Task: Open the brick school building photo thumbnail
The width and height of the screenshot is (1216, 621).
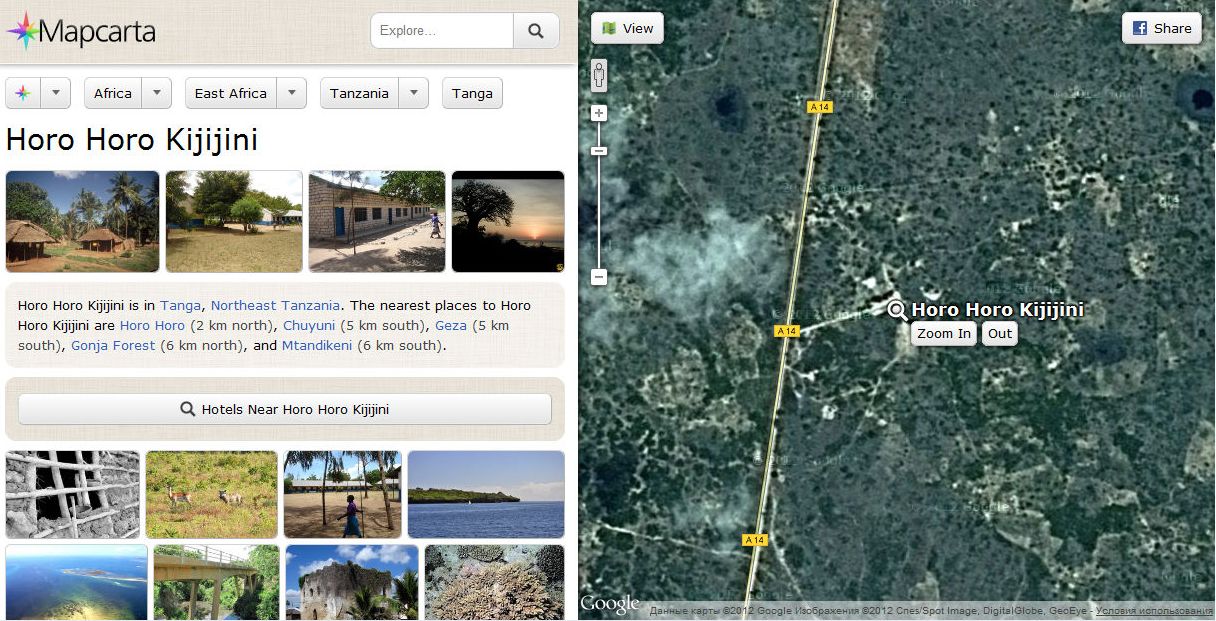Action: 377,221
